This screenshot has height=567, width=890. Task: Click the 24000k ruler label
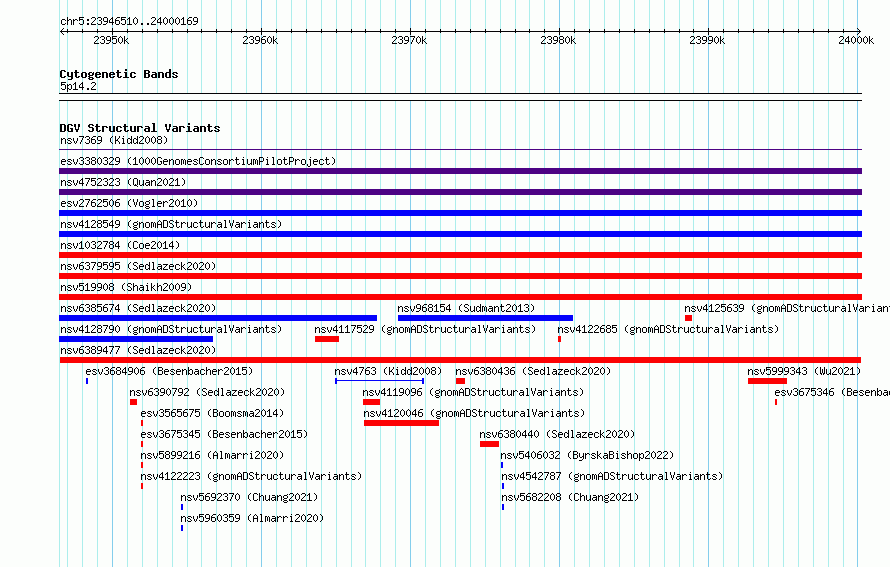(856, 40)
